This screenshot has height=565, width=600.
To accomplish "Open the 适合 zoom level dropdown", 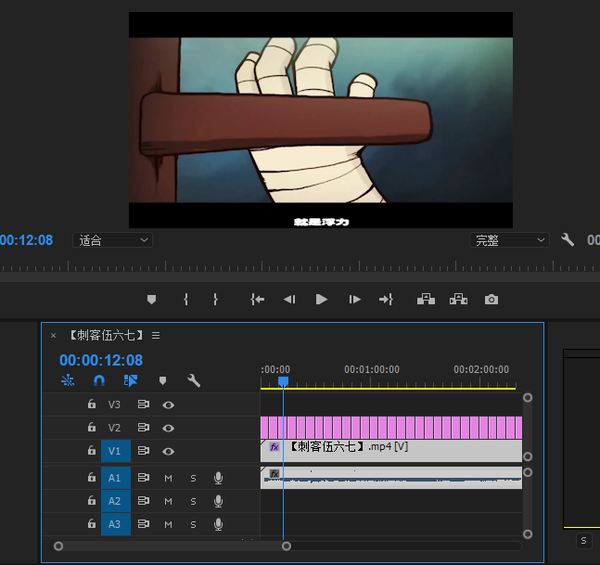I will (112, 240).
